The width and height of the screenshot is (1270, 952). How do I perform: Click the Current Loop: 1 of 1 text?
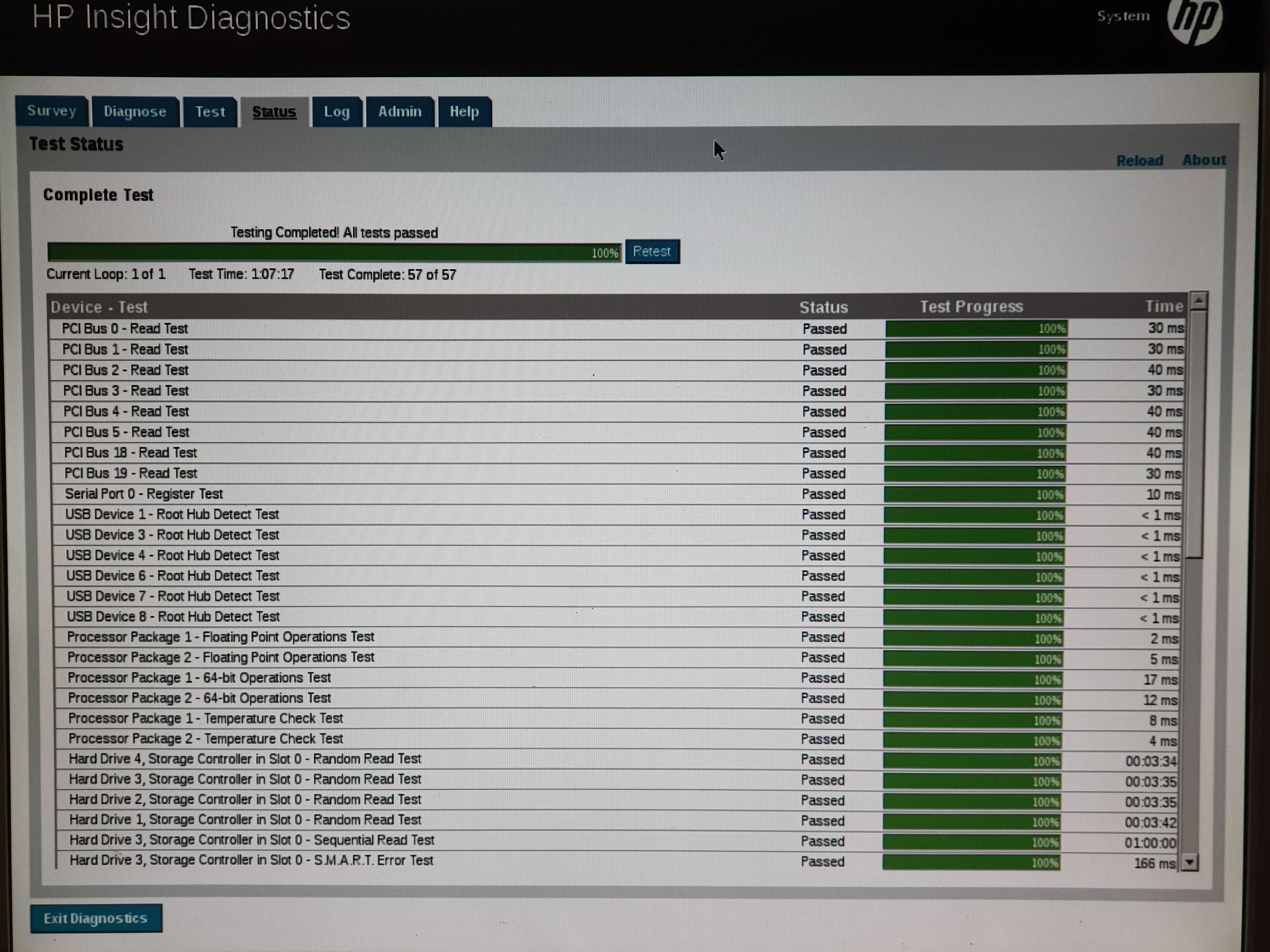pos(106,274)
